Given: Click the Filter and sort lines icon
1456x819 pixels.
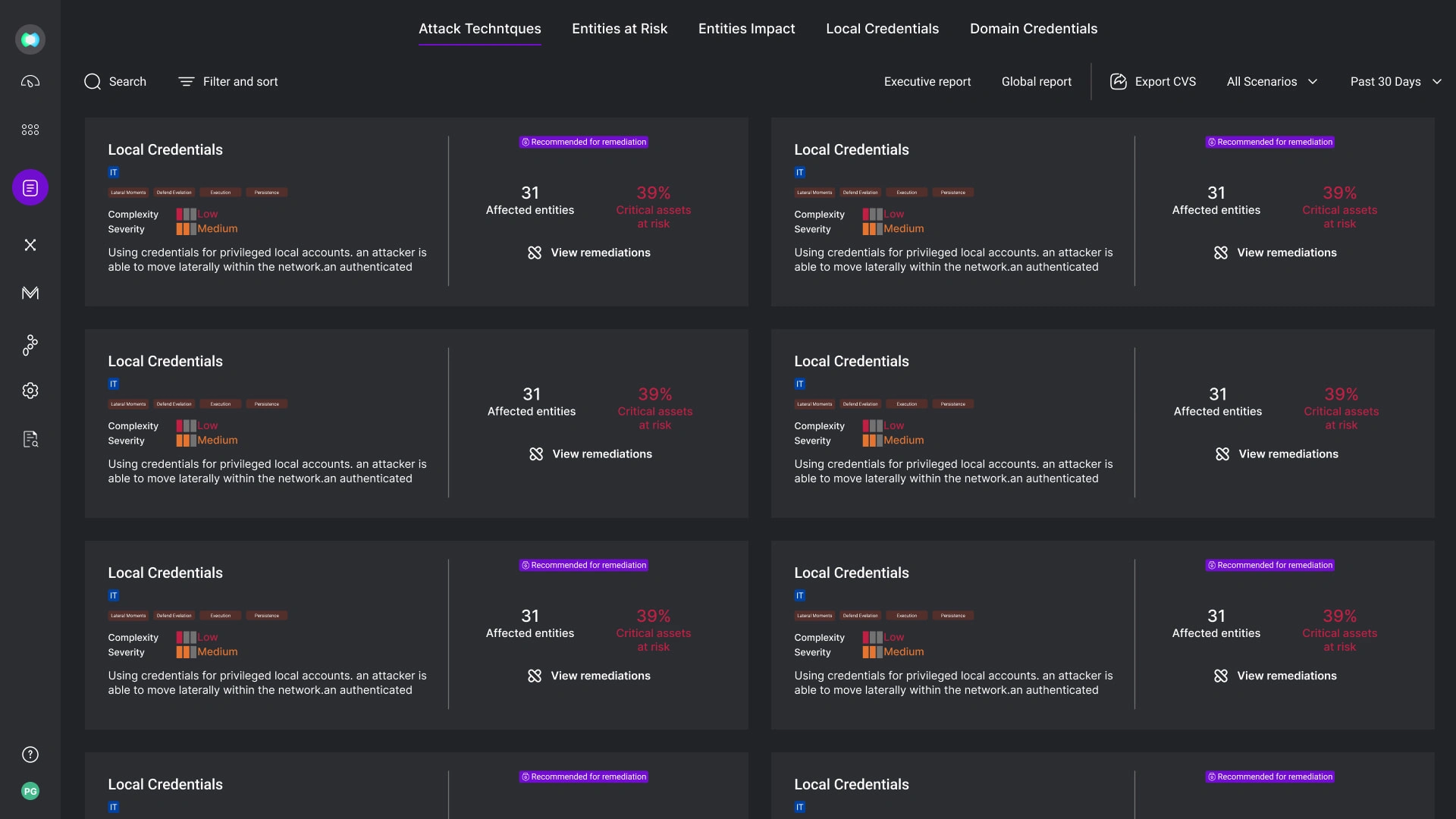Looking at the screenshot, I should coord(187,81).
